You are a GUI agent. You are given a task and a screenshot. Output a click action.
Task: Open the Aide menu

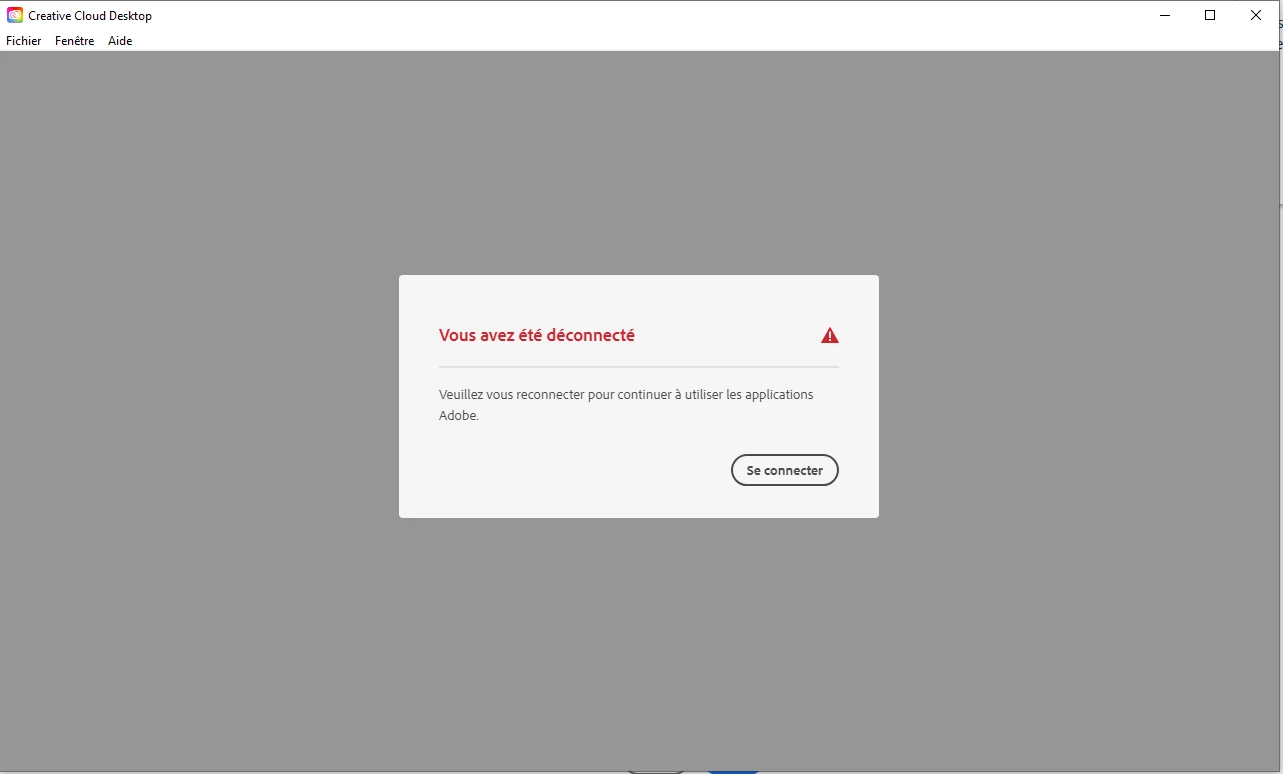[x=120, y=41]
